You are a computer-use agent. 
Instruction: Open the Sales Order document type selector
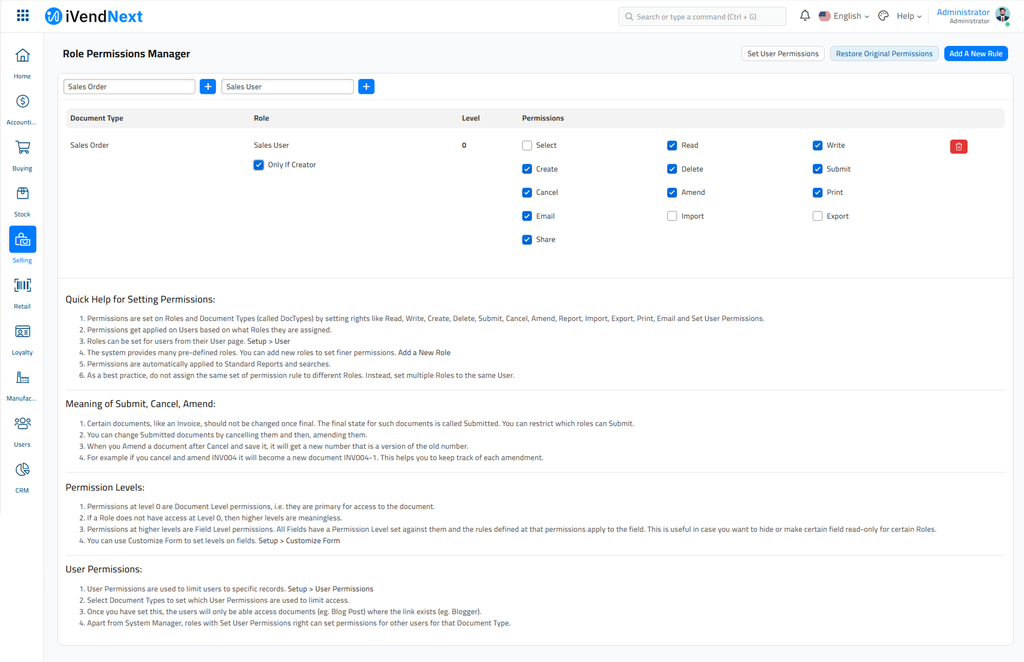[128, 86]
